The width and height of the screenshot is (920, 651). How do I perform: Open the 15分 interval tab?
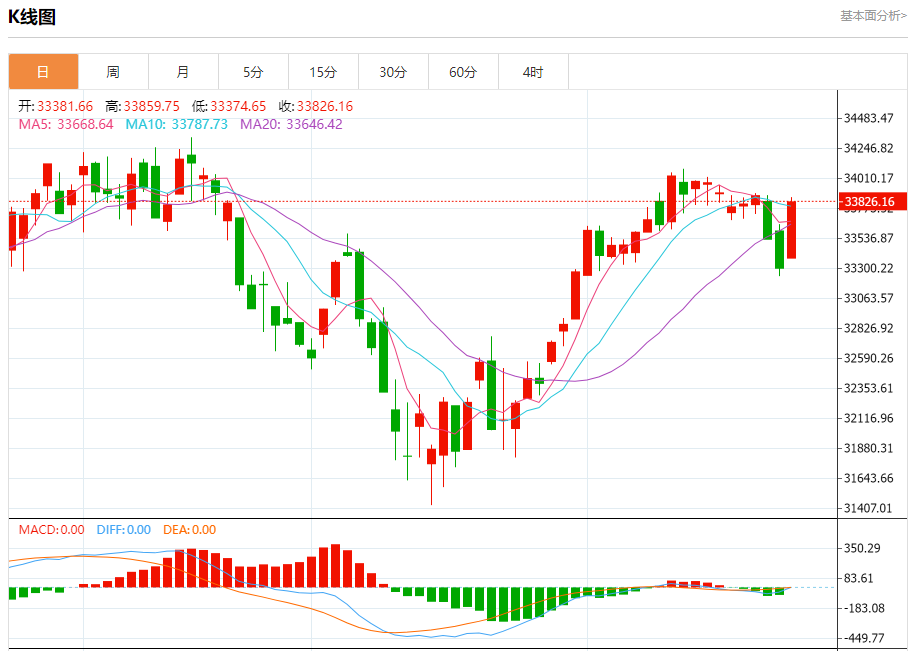(x=323, y=72)
